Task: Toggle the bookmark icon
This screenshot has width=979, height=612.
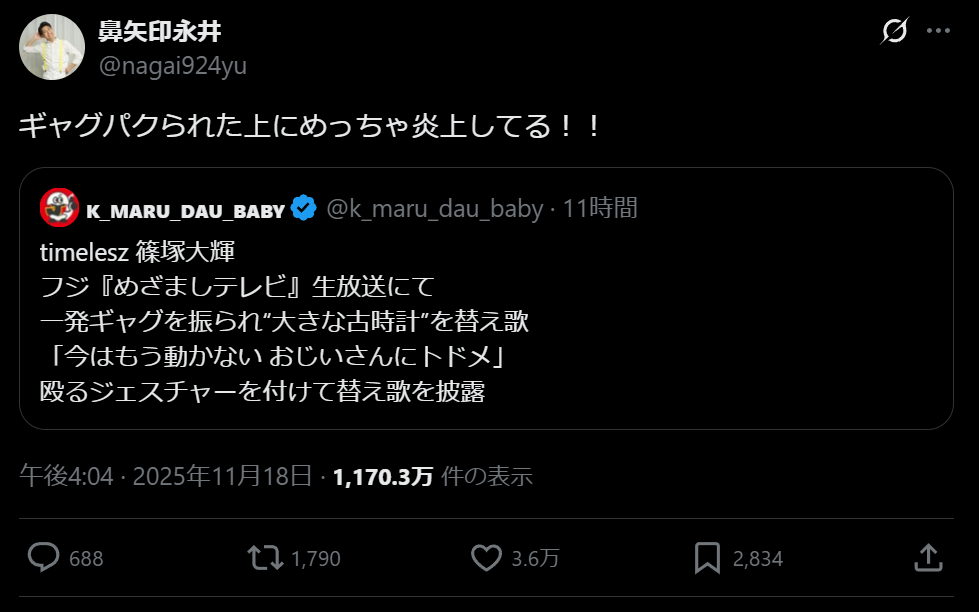Action: 708,558
